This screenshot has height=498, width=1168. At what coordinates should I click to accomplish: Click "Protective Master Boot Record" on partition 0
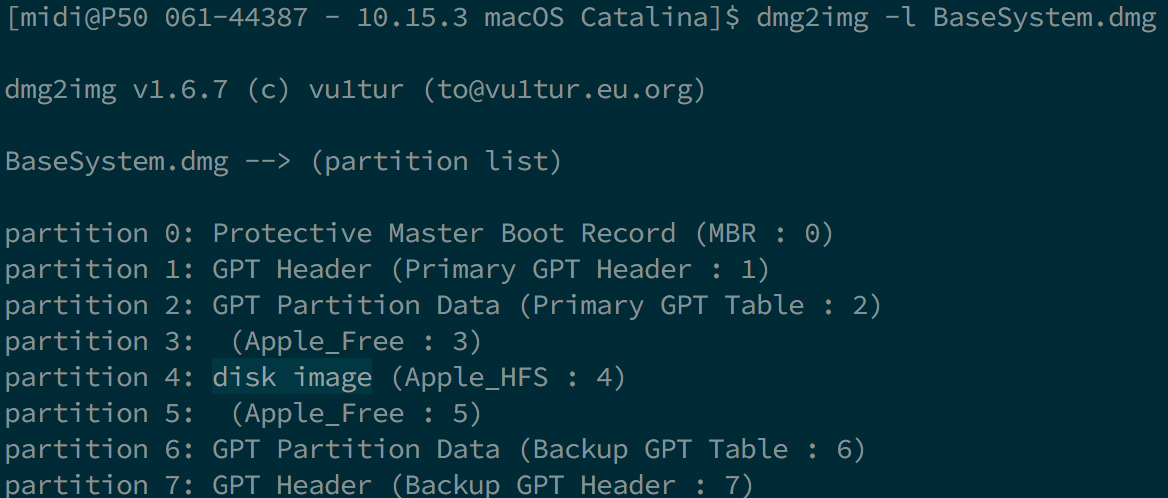point(444,234)
